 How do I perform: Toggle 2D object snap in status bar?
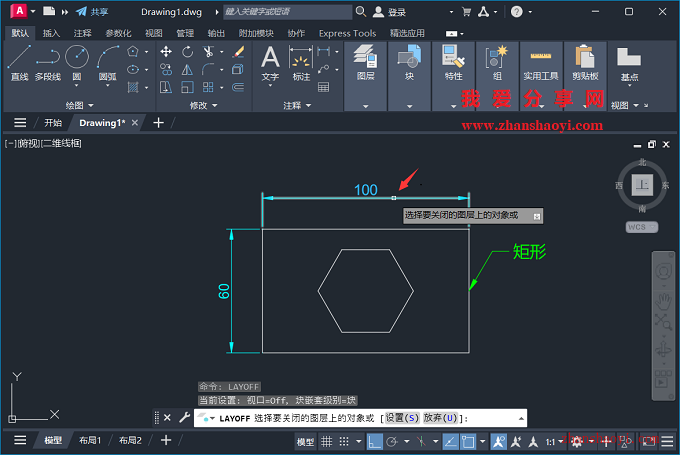(x=468, y=442)
